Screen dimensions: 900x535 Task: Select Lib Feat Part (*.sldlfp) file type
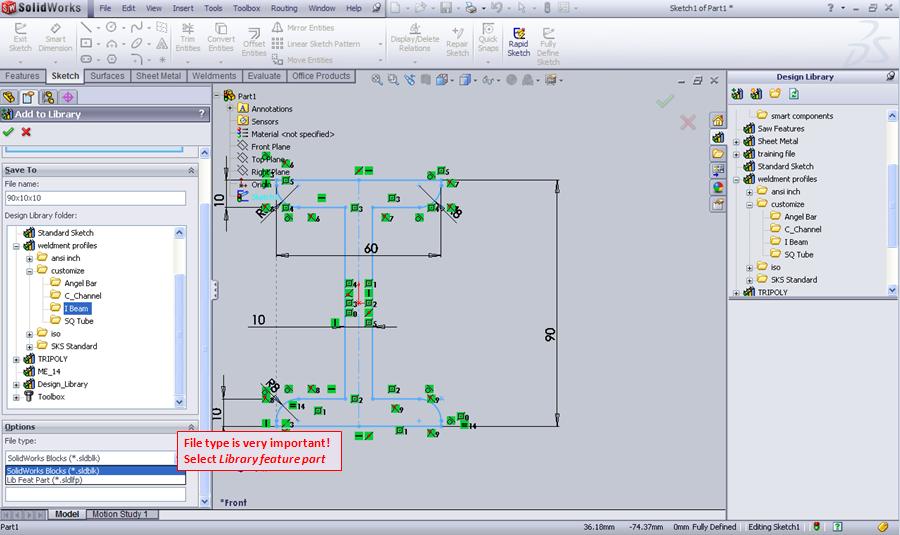tap(95, 480)
